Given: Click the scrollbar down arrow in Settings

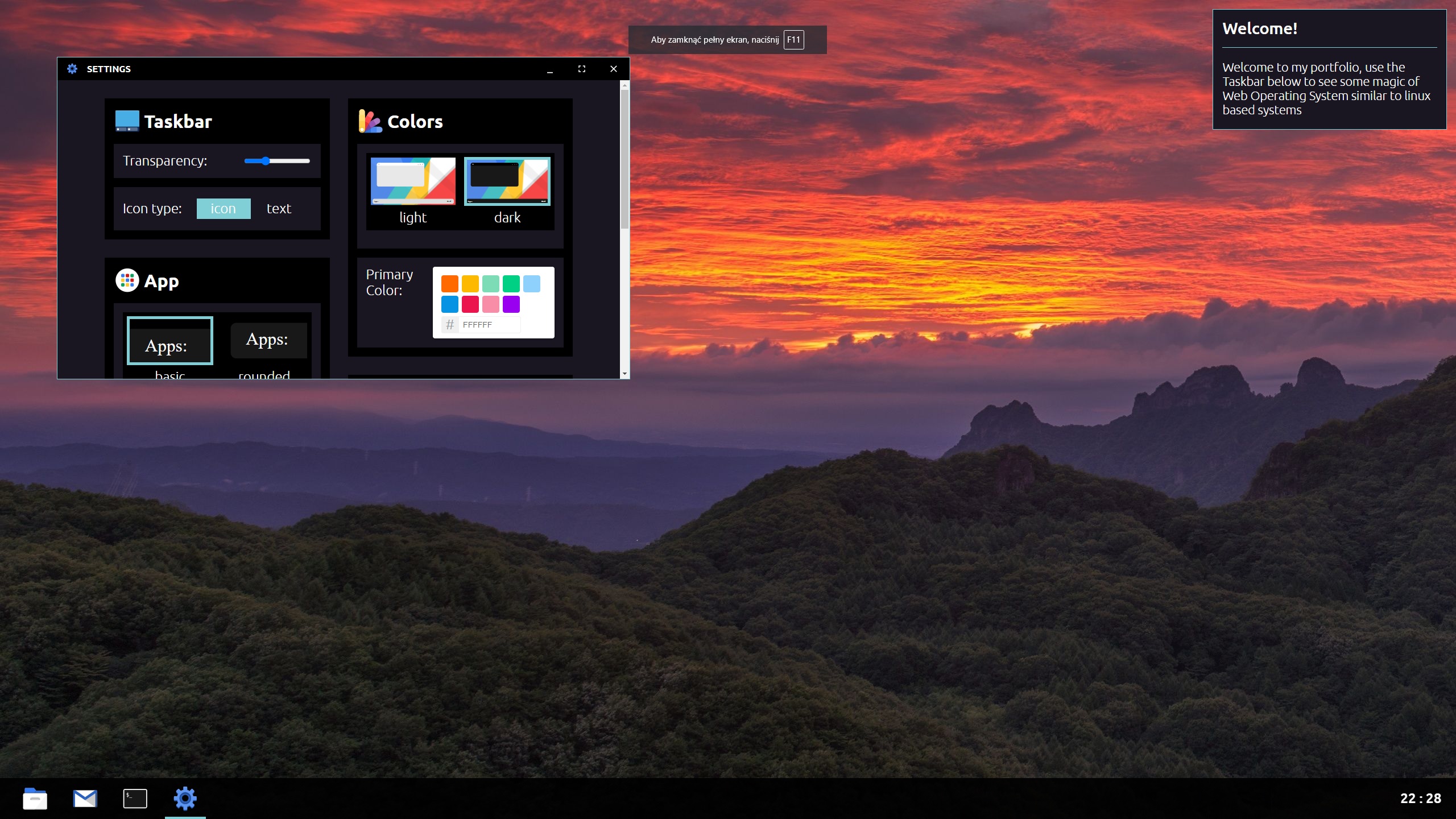Looking at the screenshot, I should click(x=624, y=374).
